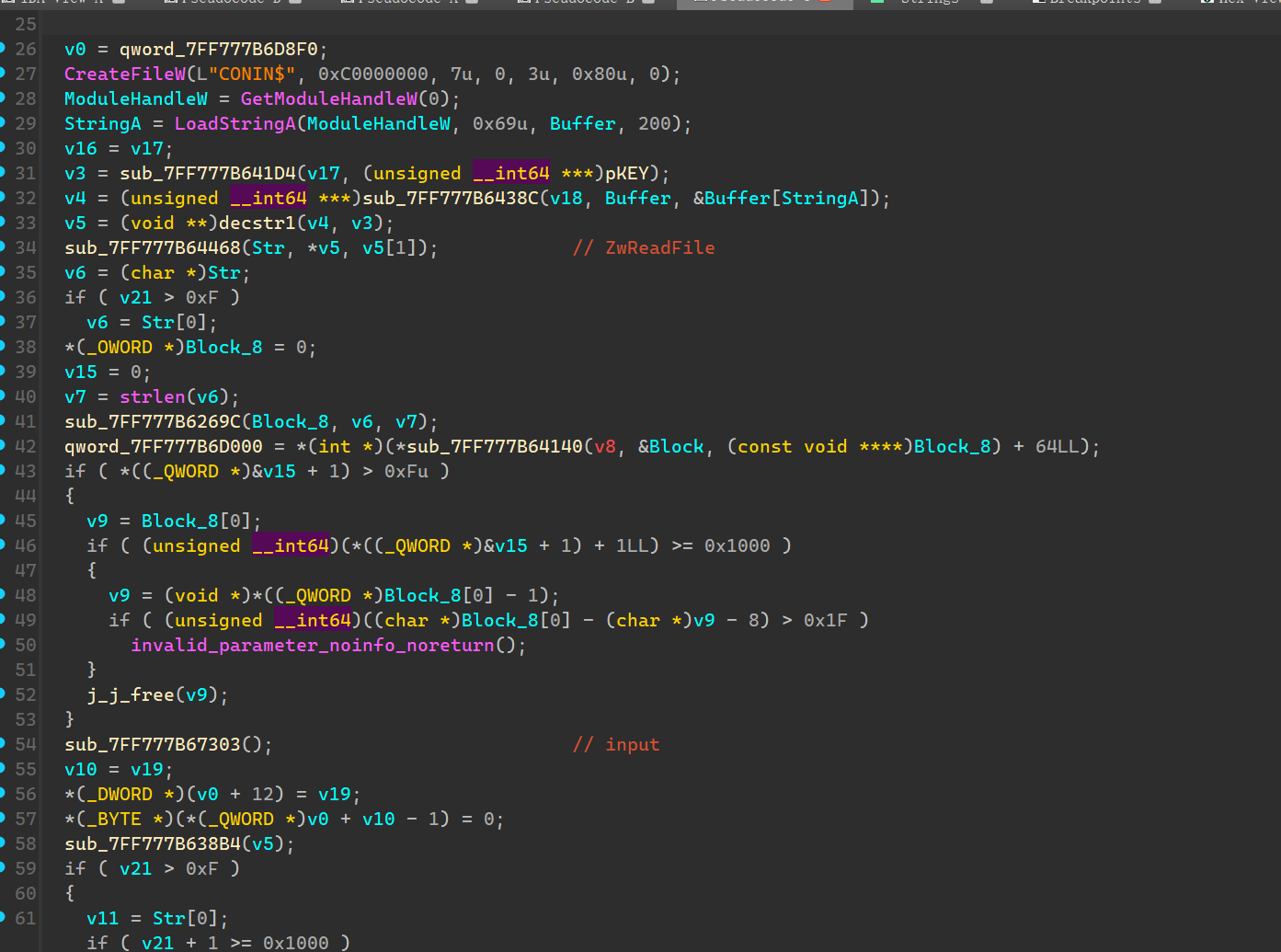Switch to the Strings tab

pyautogui.click(x=929, y=3)
